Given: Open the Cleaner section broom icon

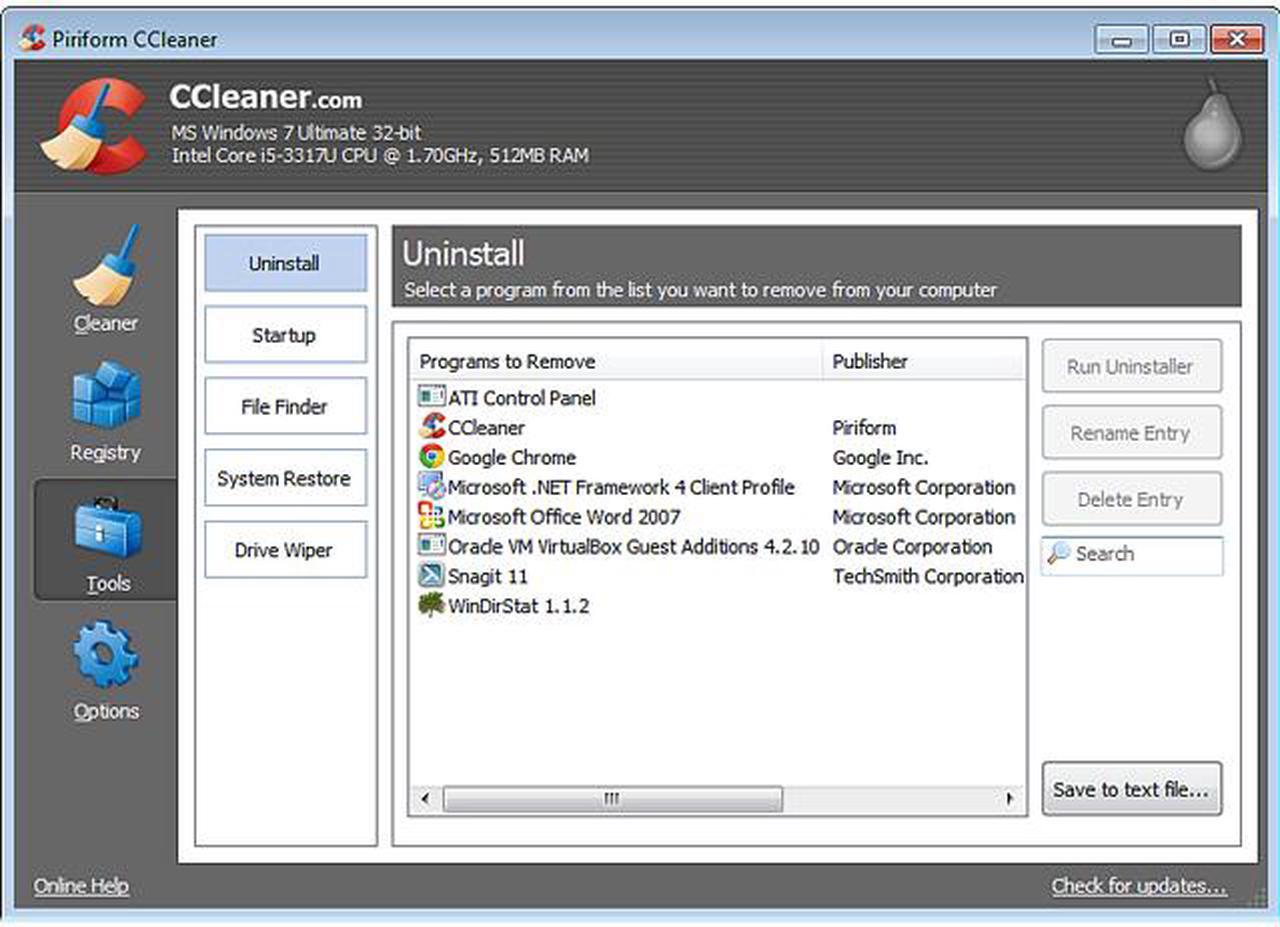Looking at the screenshot, I should click(x=106, y=266).
